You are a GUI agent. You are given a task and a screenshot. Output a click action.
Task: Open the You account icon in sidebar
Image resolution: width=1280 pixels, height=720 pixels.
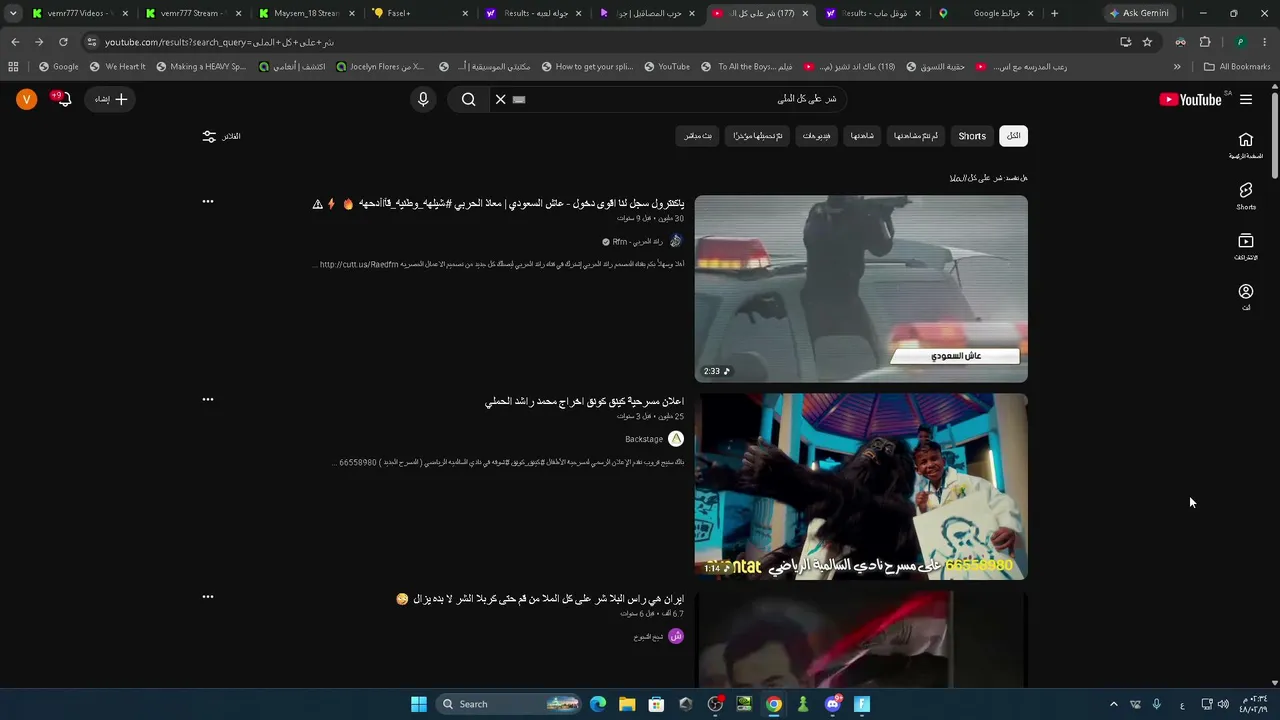tap(1246, 296)
